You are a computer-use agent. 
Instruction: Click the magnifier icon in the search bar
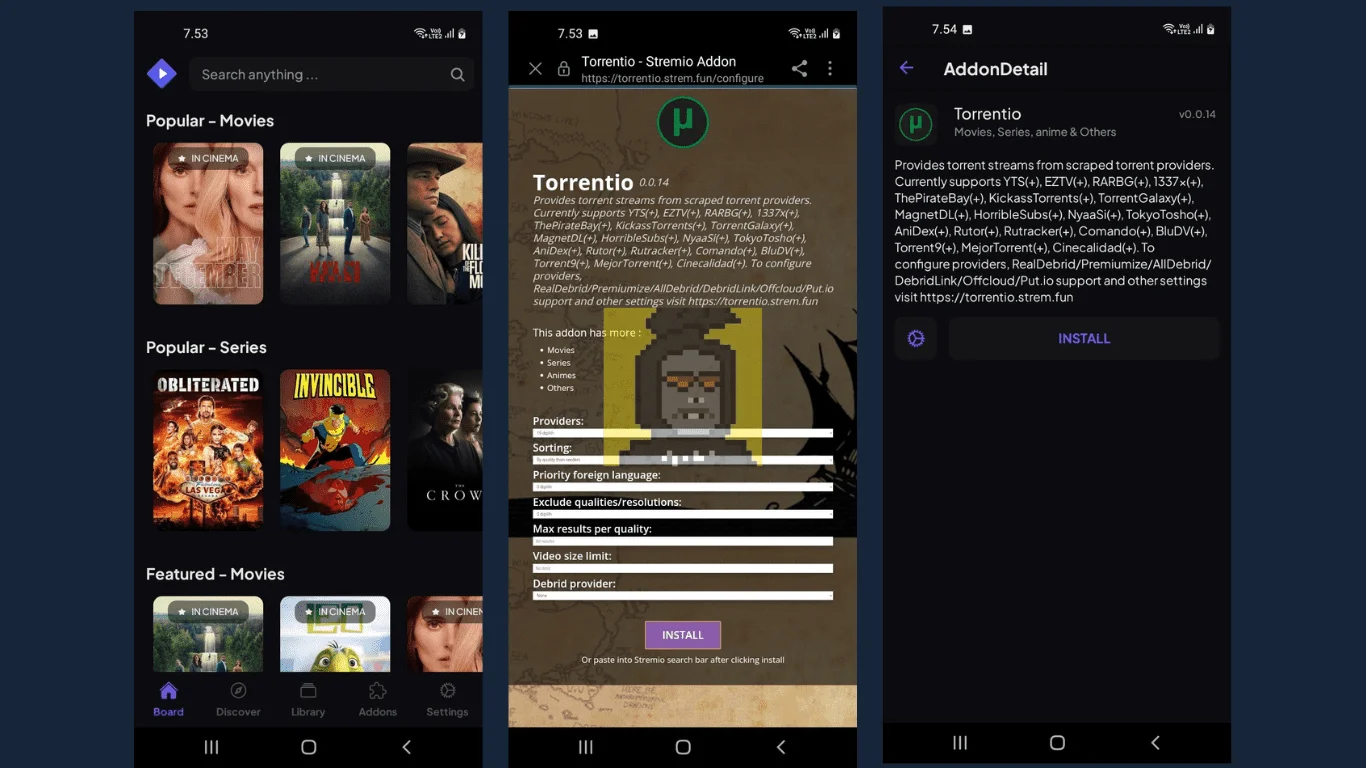click(x=457, y=75)
